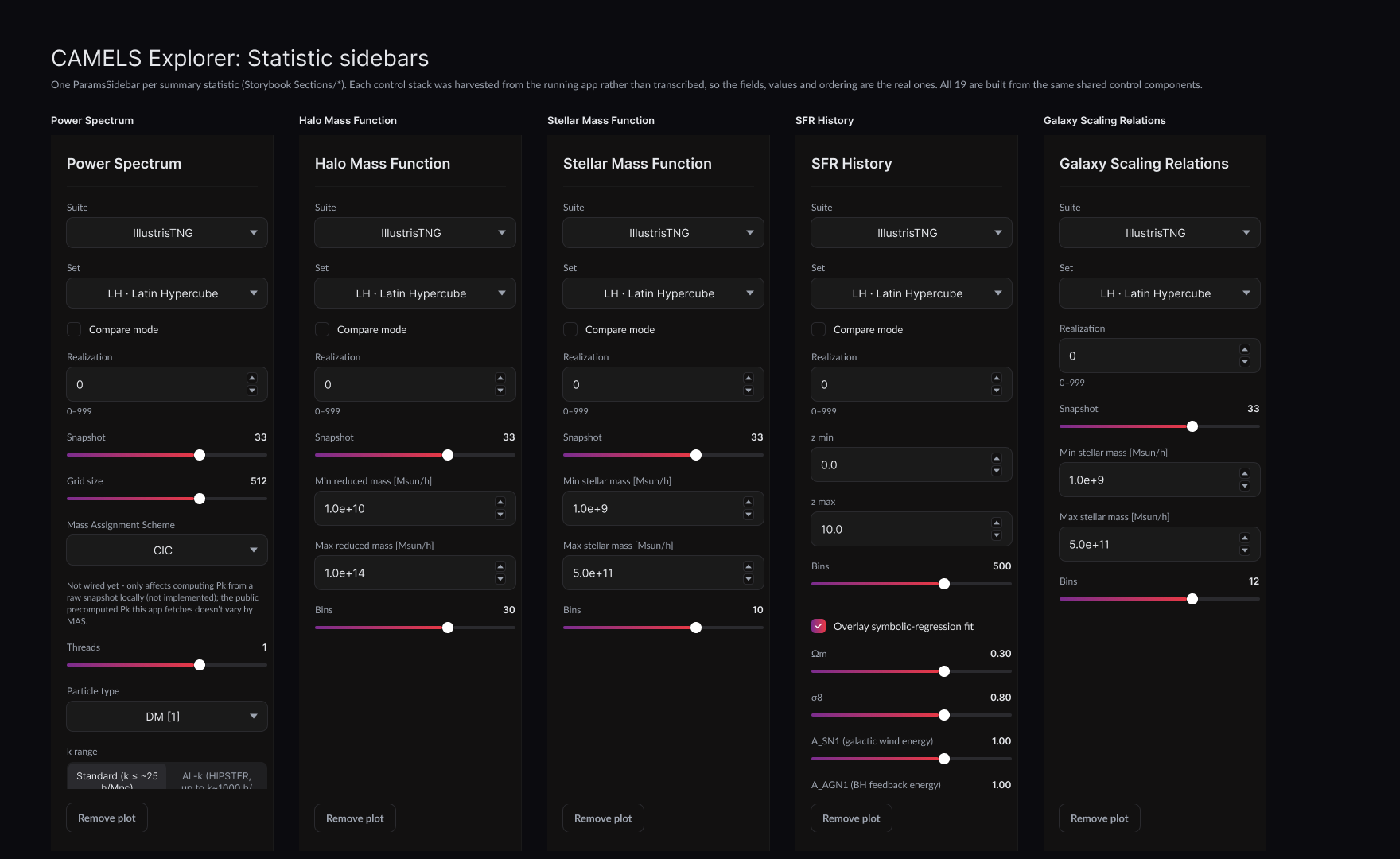The image size is (1400, 859).
Task: Remove the Galaxy Scaling Relations plot
Action: 1099,818
